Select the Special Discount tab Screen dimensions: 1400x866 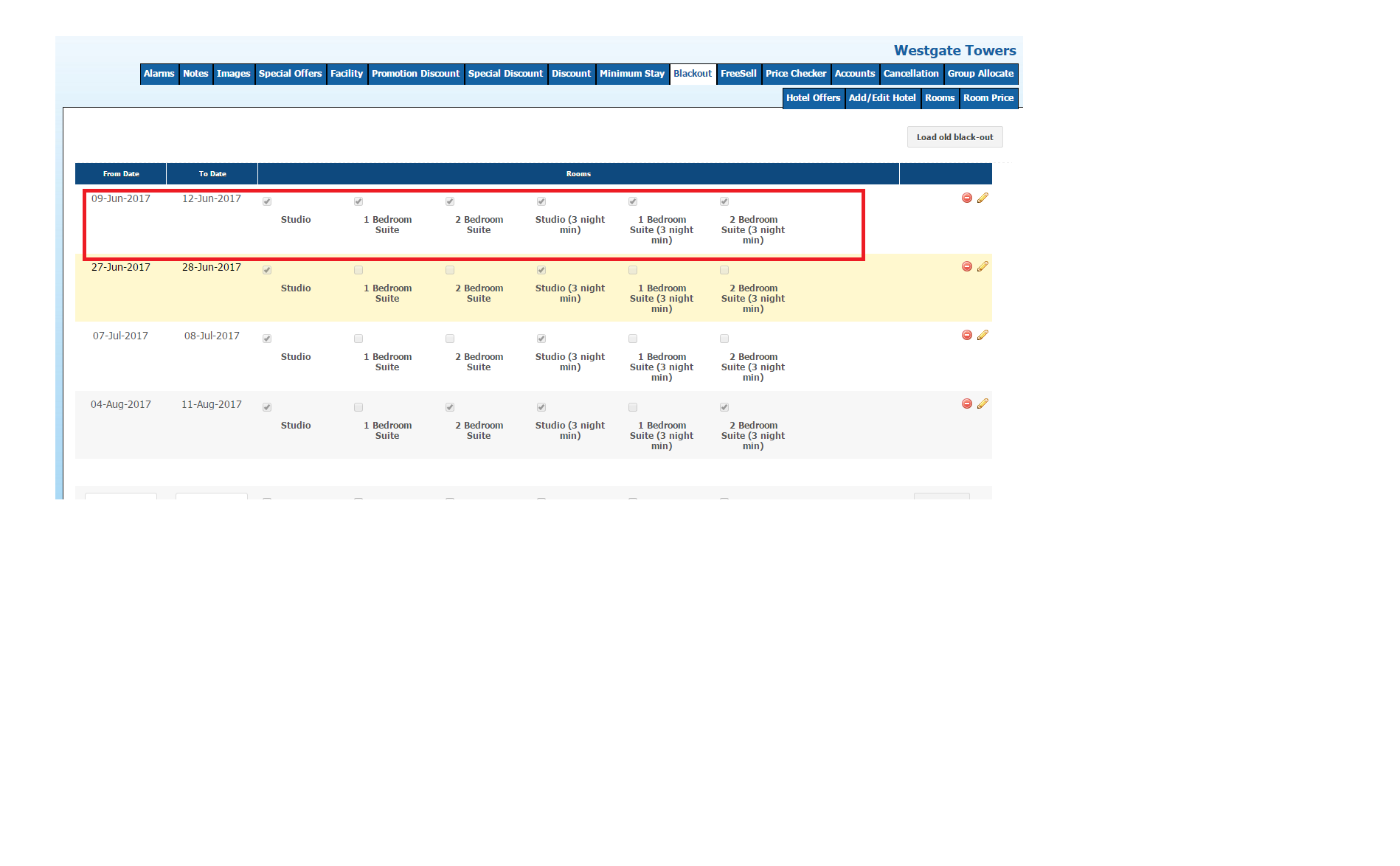506,74
